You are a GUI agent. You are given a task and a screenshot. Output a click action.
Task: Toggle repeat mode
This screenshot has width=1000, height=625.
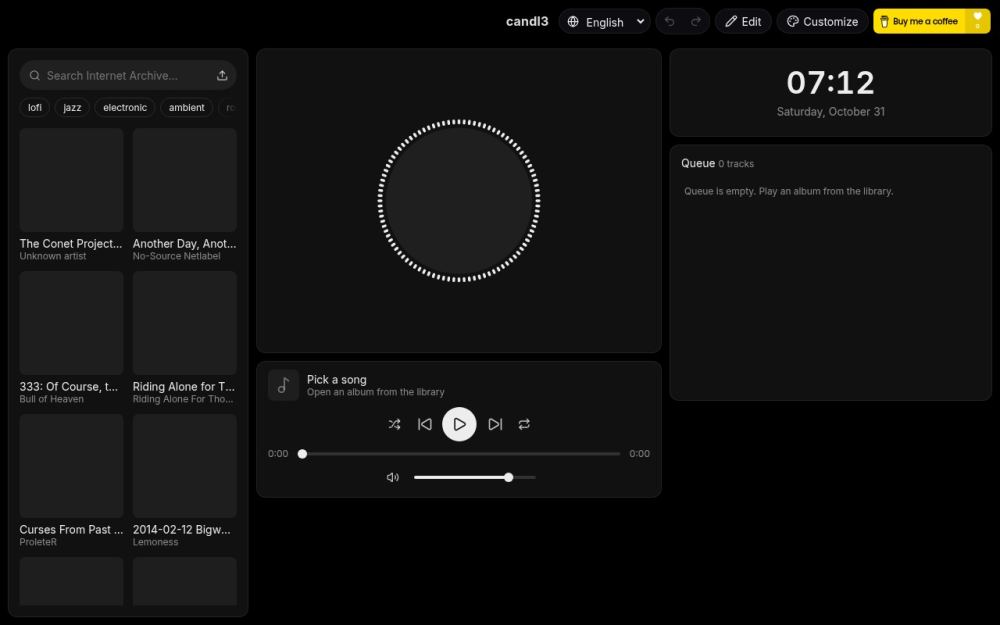pyautogui.click(x=524, y=424)
